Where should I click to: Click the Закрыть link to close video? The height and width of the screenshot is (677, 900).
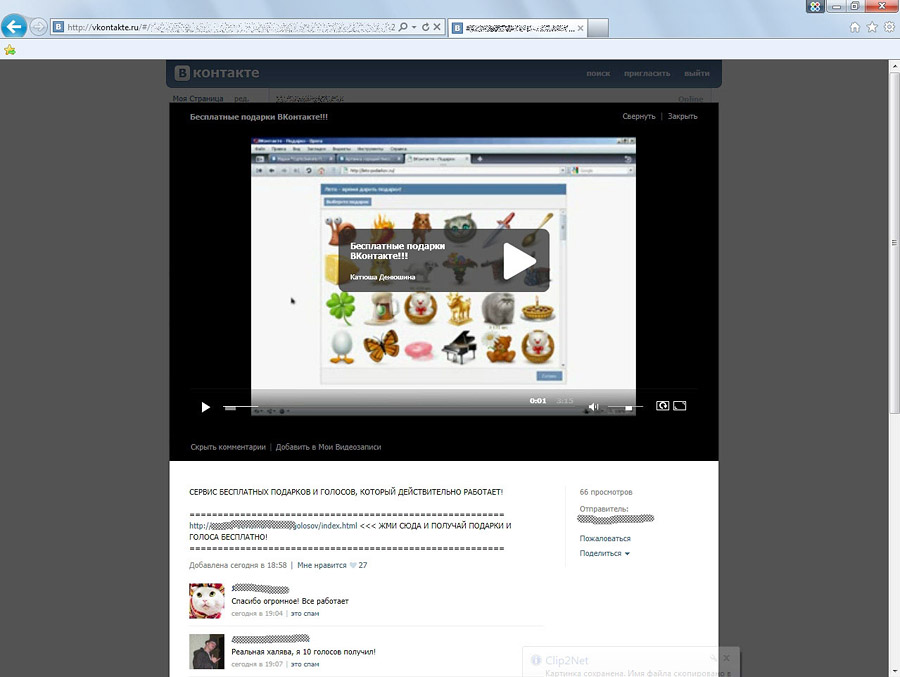point(682,117)
